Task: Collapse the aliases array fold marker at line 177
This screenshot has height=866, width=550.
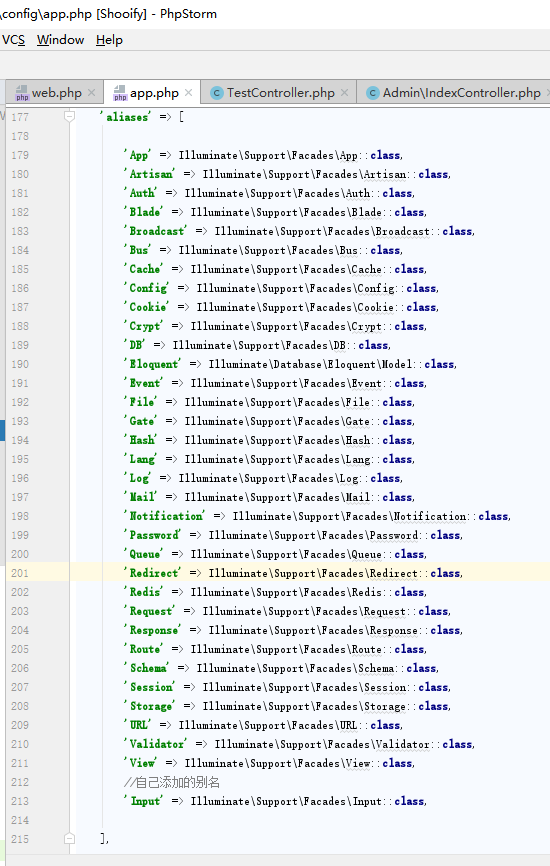Action: click(70, 117)
